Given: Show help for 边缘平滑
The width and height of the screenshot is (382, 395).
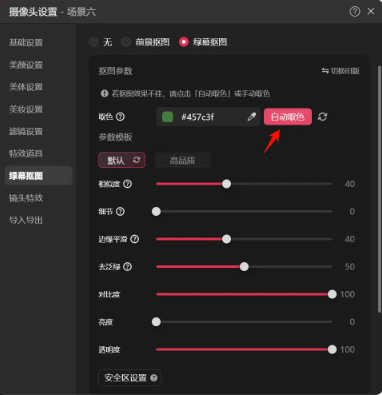Looking at the screenshot, I should (134, 239).
